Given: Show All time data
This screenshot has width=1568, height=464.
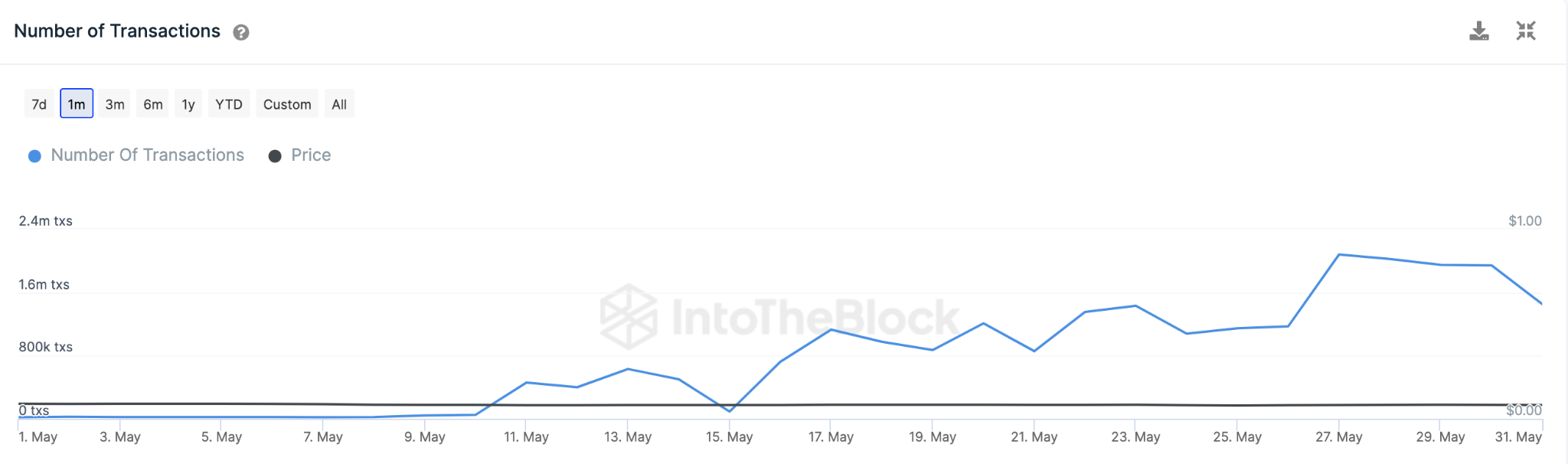Looking at the screenshot, I should [x=339, y=104].
